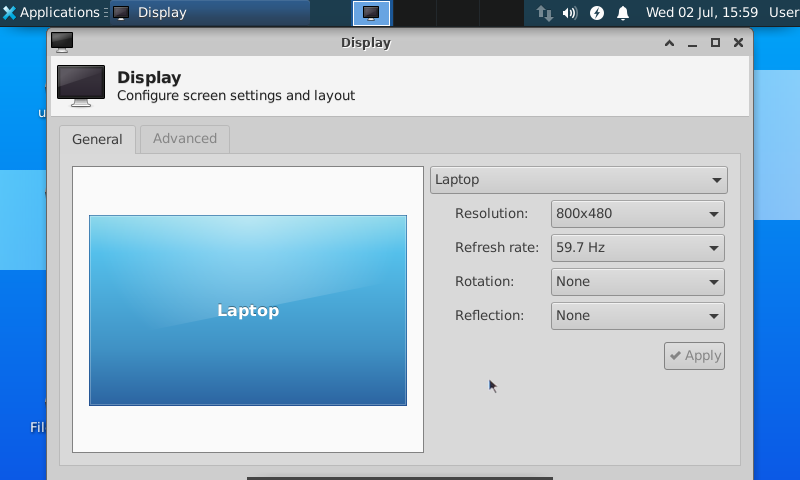Screen dimensions: 800x480
Task: Open the Refresh rate dropdown
Action: 638,248
